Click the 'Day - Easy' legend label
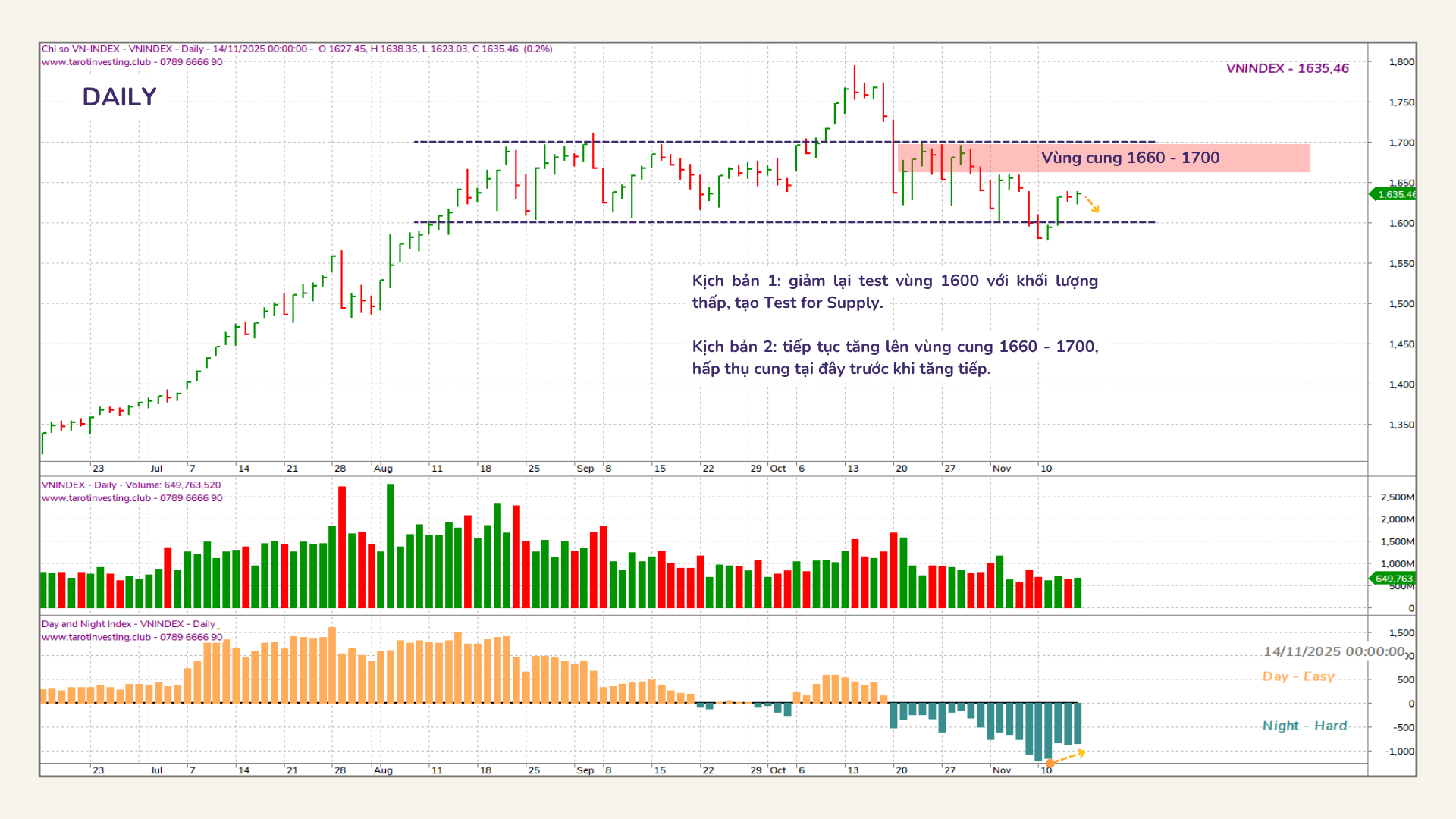This screenshot has height=819, width=1456. (x=1298, y=676)
